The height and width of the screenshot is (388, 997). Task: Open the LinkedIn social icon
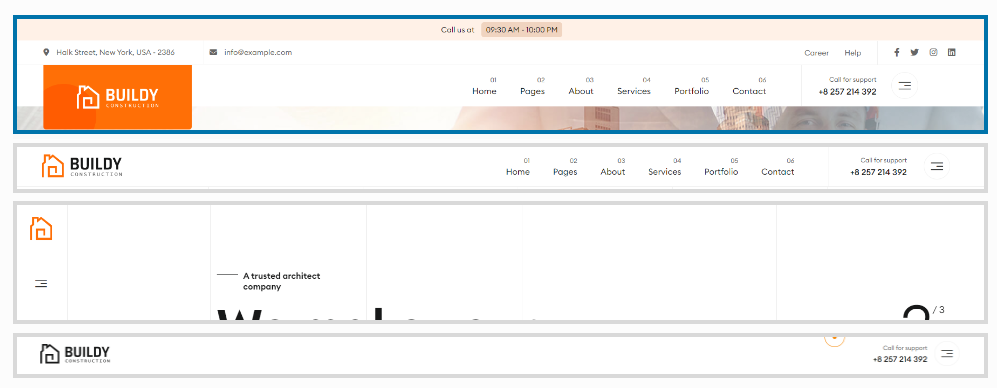(x=951, y=53)
